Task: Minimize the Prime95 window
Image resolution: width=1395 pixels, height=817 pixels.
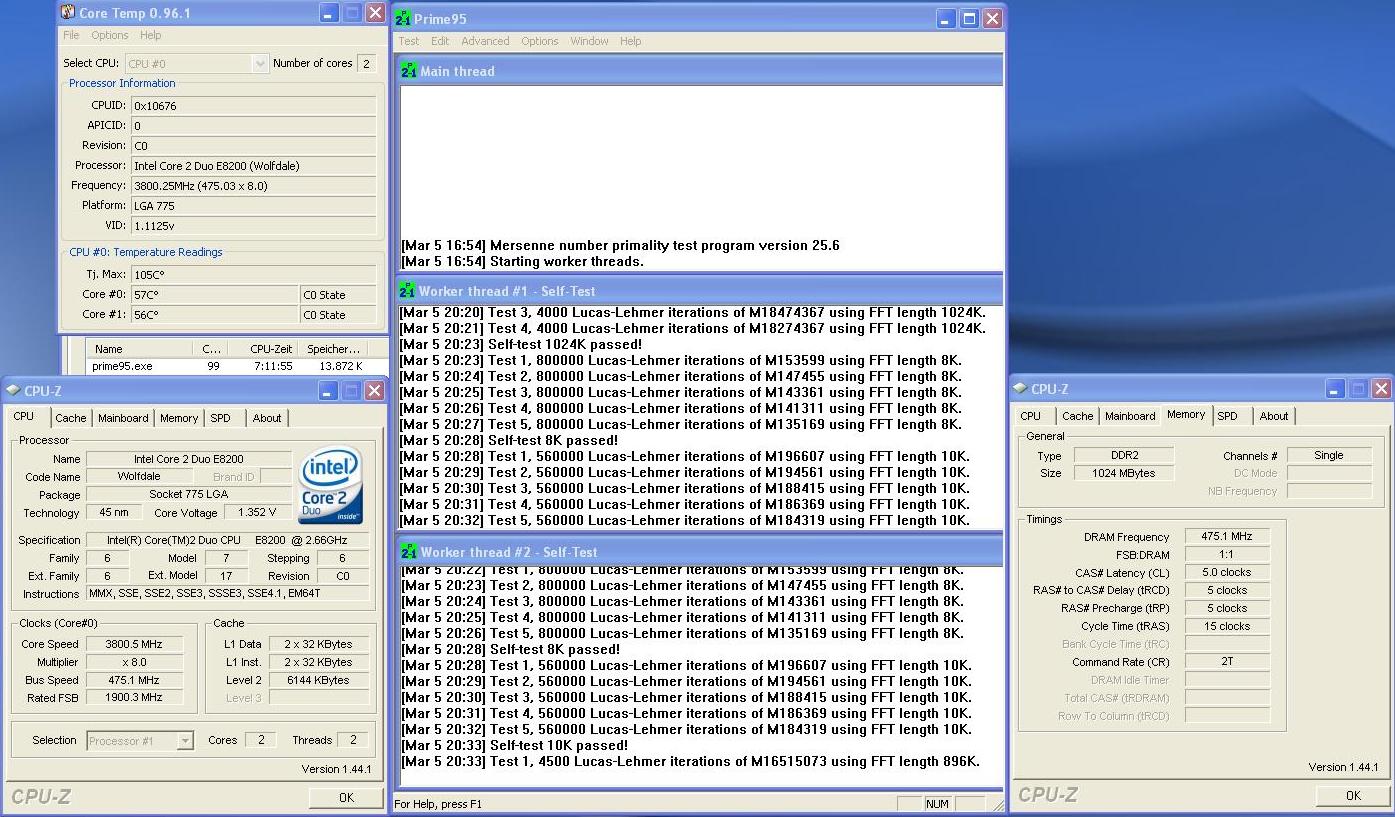Action: click(946, 19)
